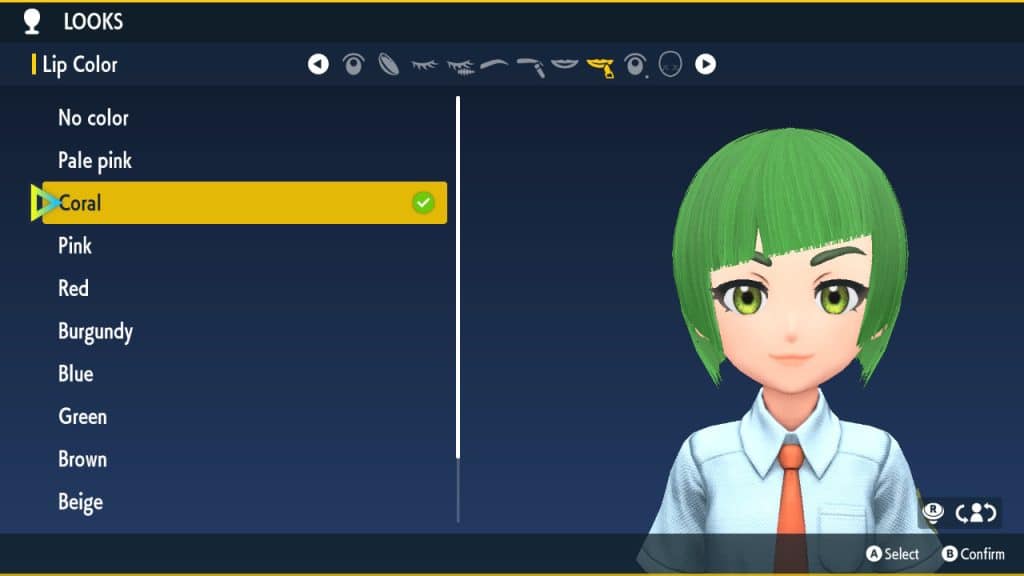The image size is (1024, 576).
Task: Choose the Brown lip color
Action: click(82, 460)
